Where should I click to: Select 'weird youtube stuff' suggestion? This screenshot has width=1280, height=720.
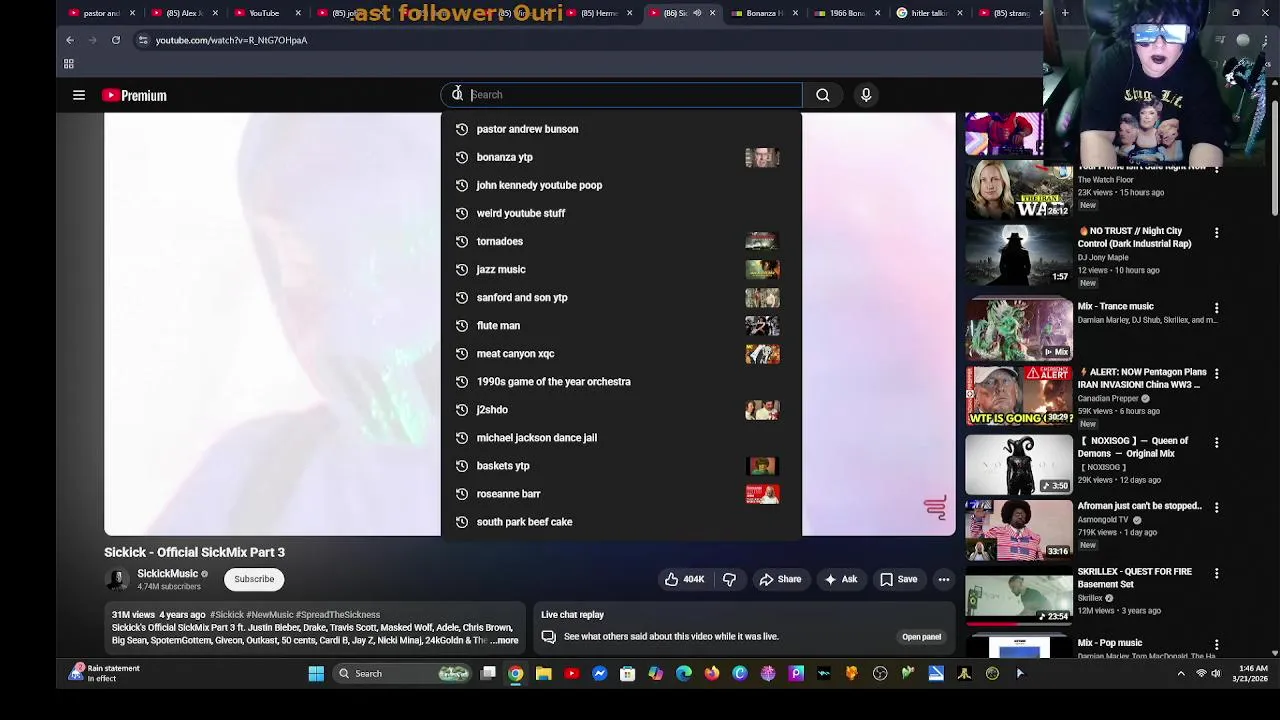pos(621,213)
